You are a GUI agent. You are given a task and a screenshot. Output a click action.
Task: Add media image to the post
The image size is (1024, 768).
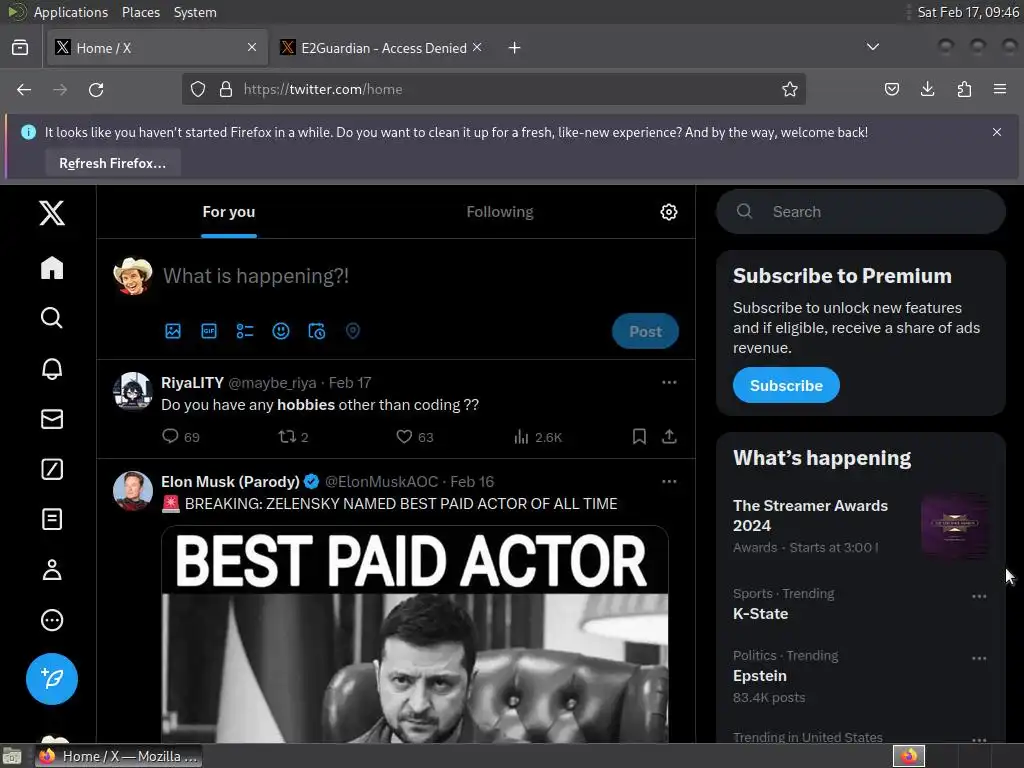point(172,331)
